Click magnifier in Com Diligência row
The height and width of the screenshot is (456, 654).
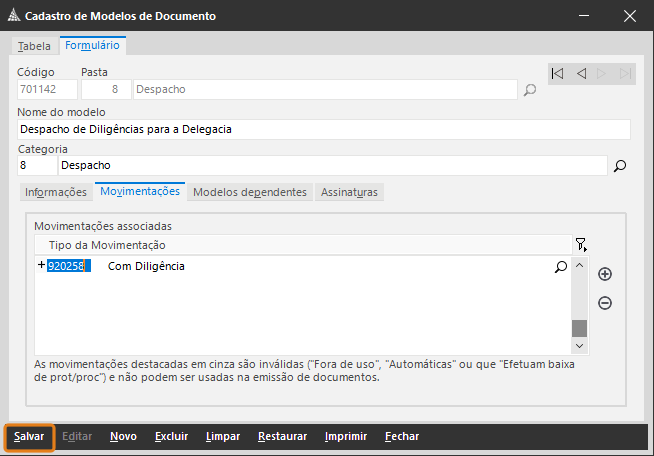tap(561, 267)
